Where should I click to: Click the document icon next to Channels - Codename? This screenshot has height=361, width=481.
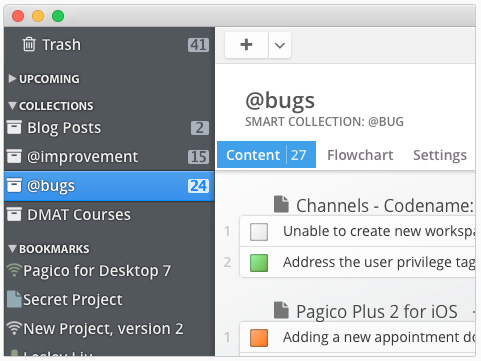(x=281, y=204)
